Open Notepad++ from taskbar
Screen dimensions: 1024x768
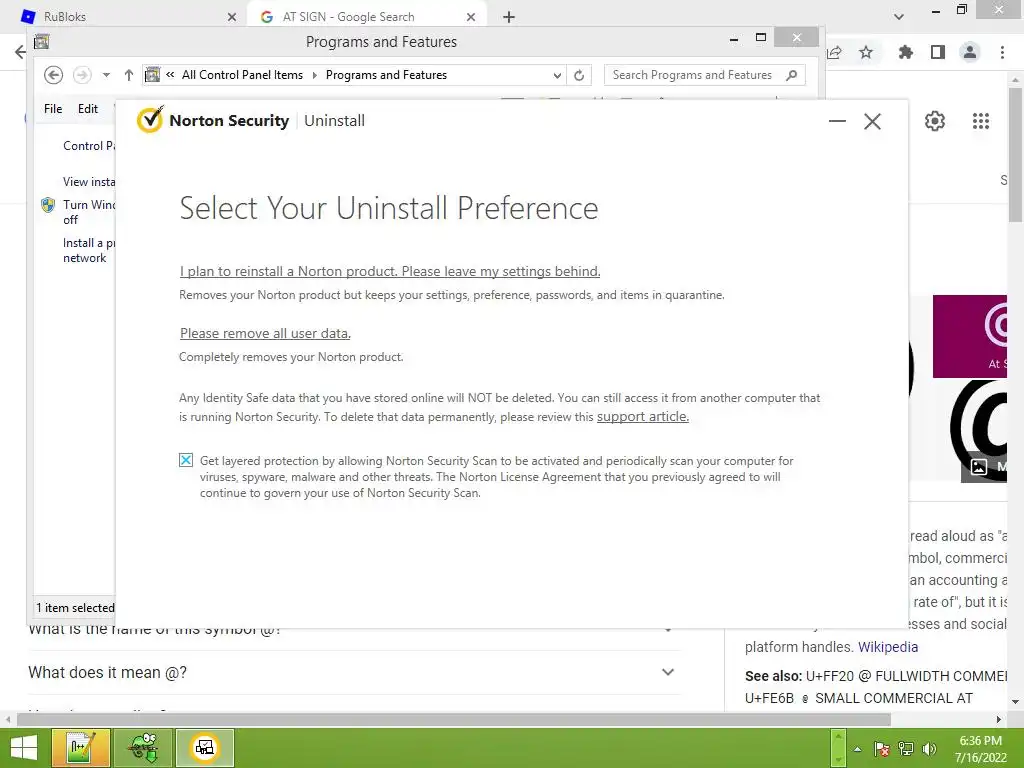coord(81,748)
